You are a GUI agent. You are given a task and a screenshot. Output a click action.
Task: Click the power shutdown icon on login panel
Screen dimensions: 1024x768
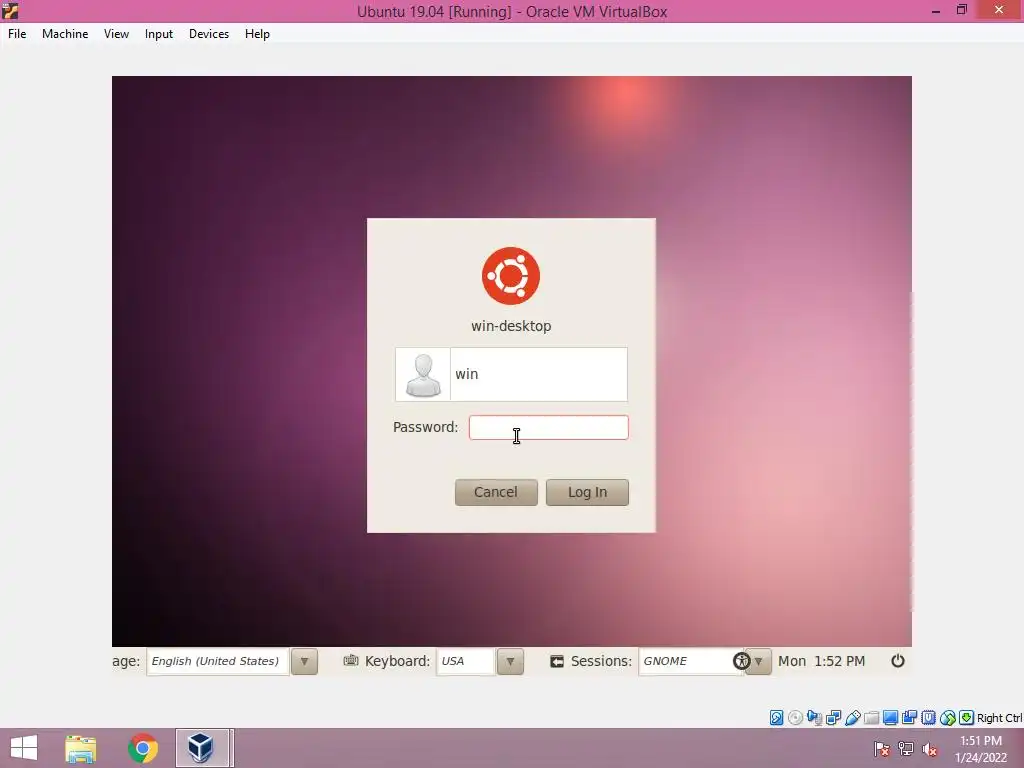(x=898, y=661)
